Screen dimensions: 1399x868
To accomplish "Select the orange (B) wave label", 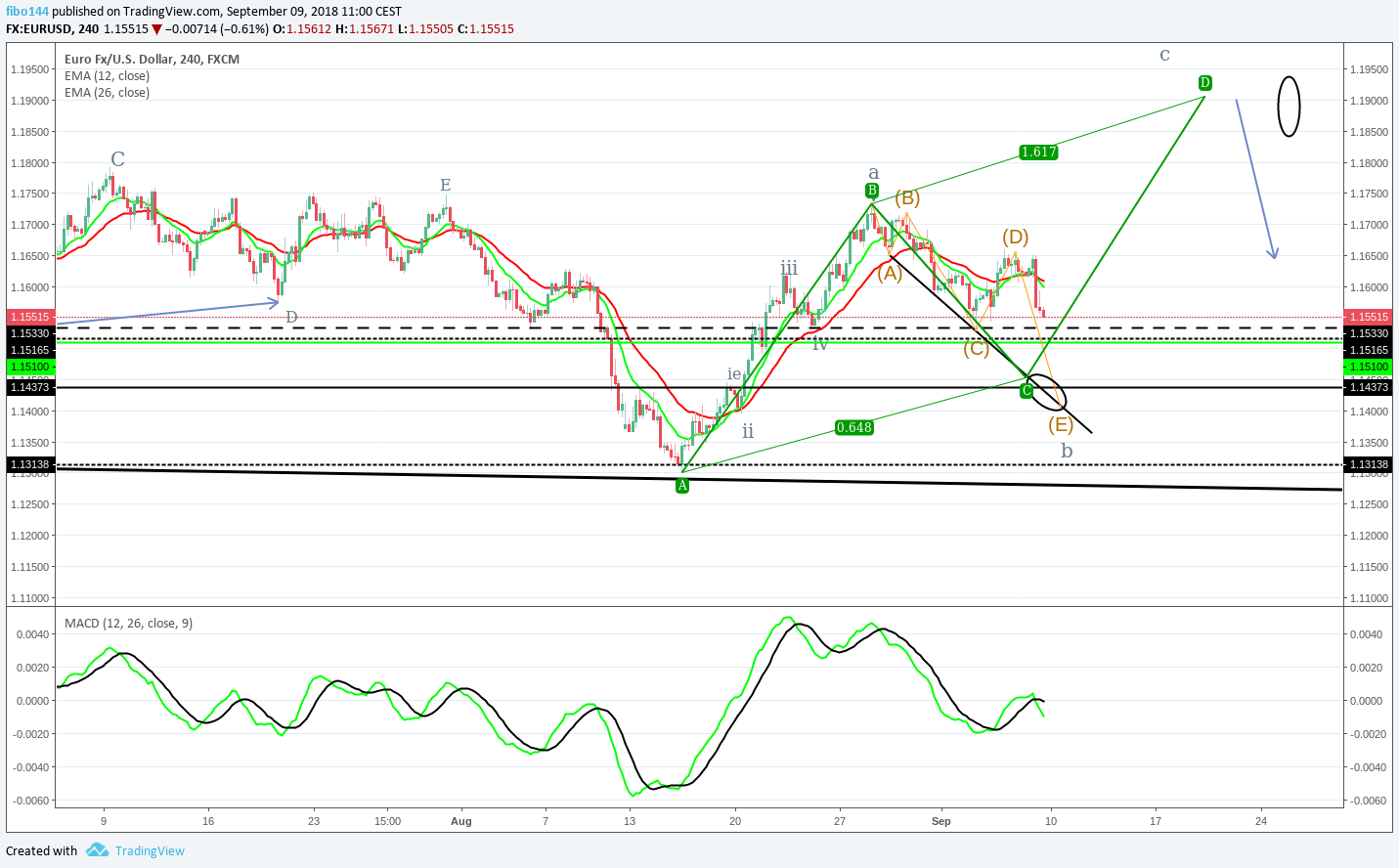I will (x=906, y=198).
